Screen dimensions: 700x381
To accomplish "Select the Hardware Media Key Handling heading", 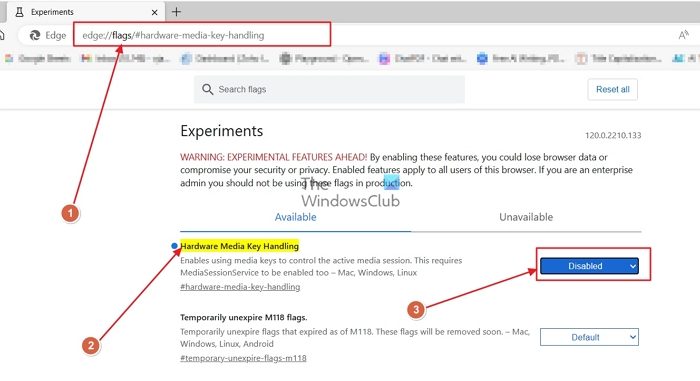I will click(x=239, y=246).
